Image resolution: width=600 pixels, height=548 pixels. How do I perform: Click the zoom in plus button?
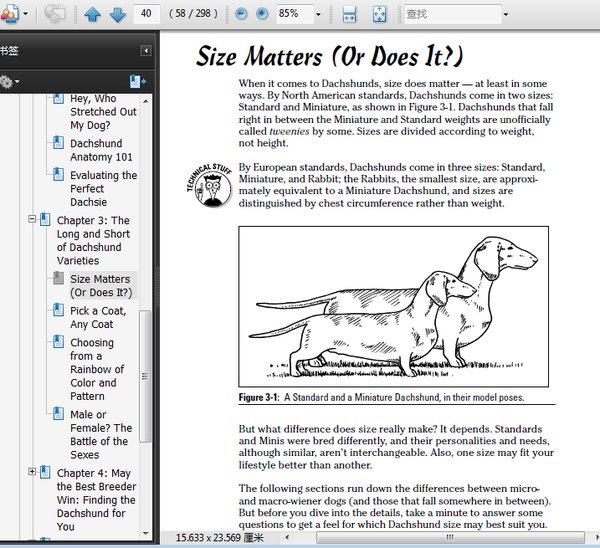tap(262, 14)
